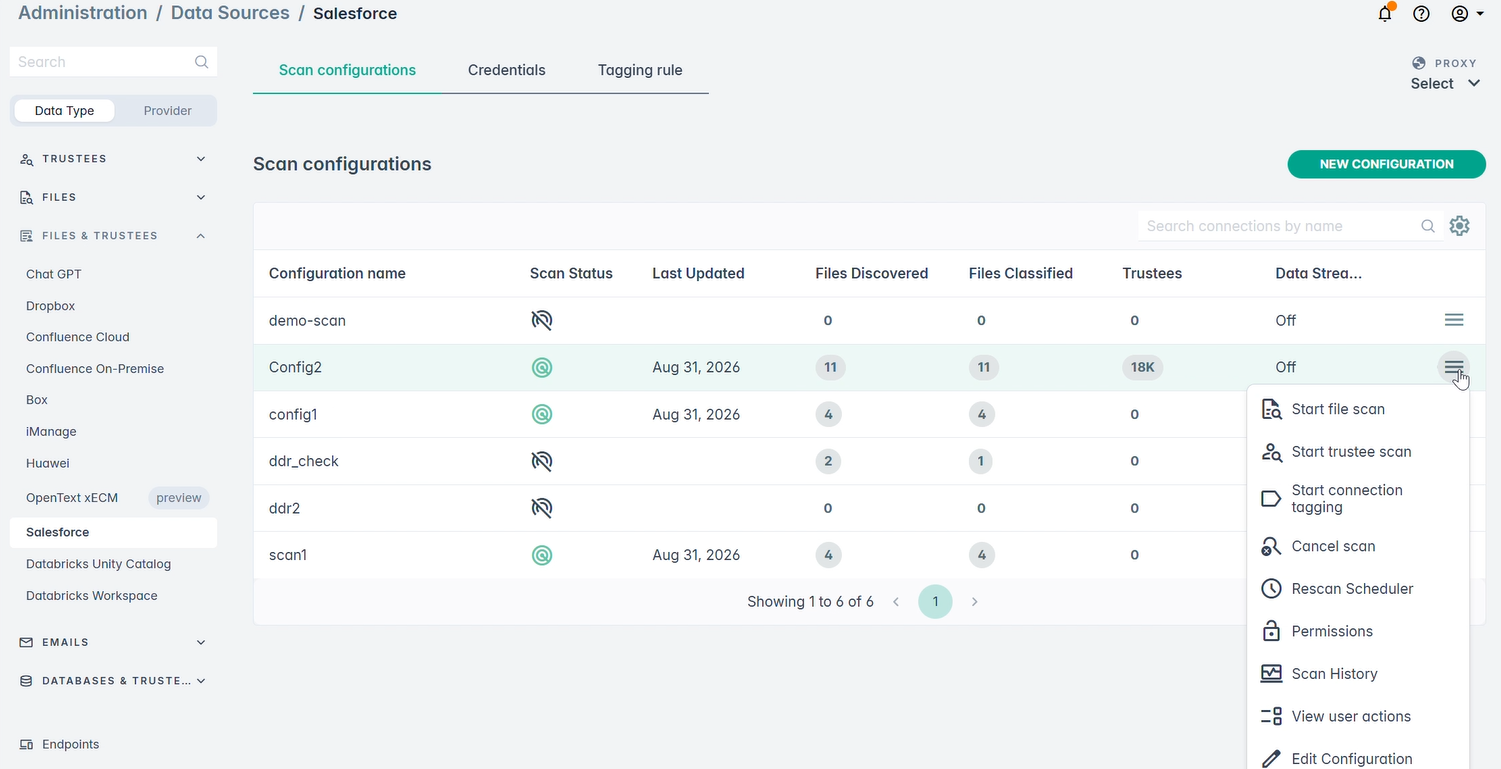Collapse the Files & Trustees section

[113, 236]
